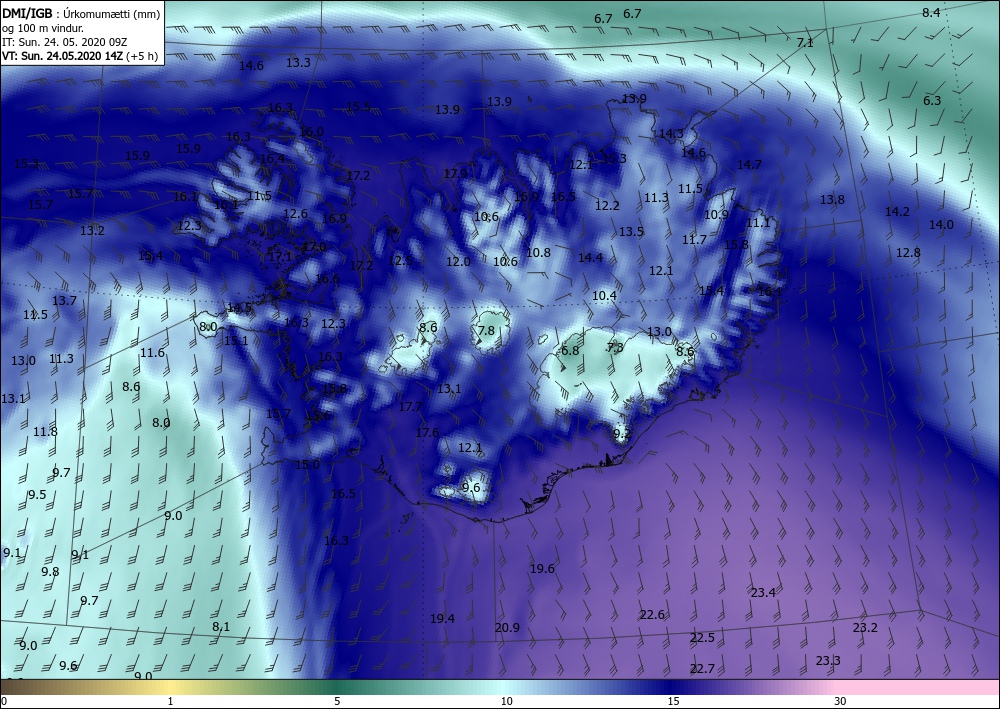Viewport: 1000px width, 709px height.
Task: Click the map value 17.1
Action: (280, 257)
